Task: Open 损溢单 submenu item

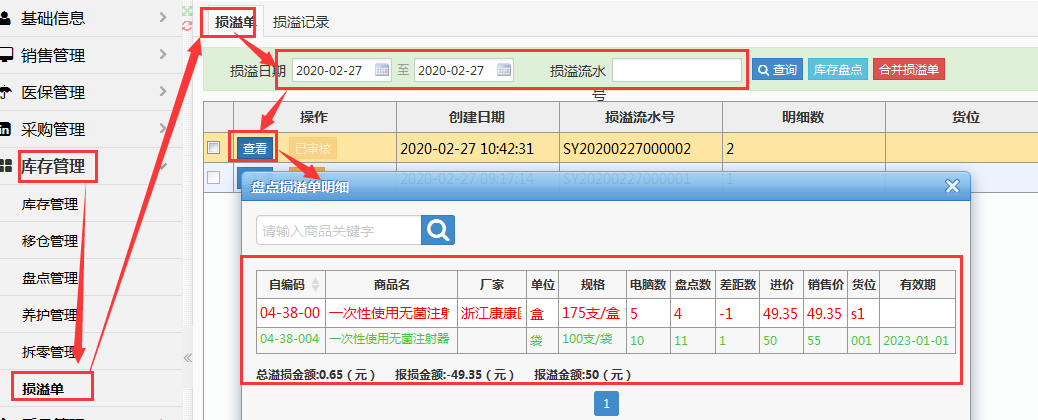Action: [43, 388]
